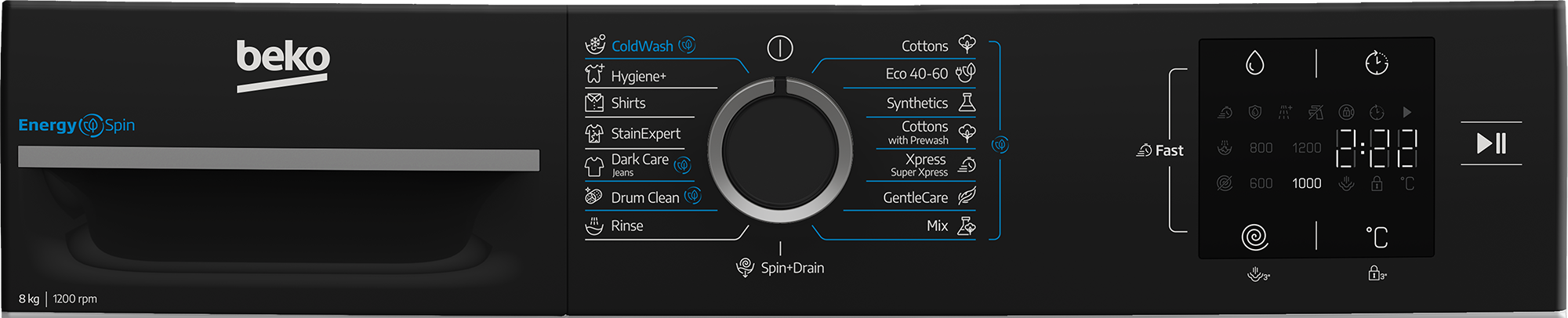
Task: Select the Drum Clean program
Action: [644, 197]
